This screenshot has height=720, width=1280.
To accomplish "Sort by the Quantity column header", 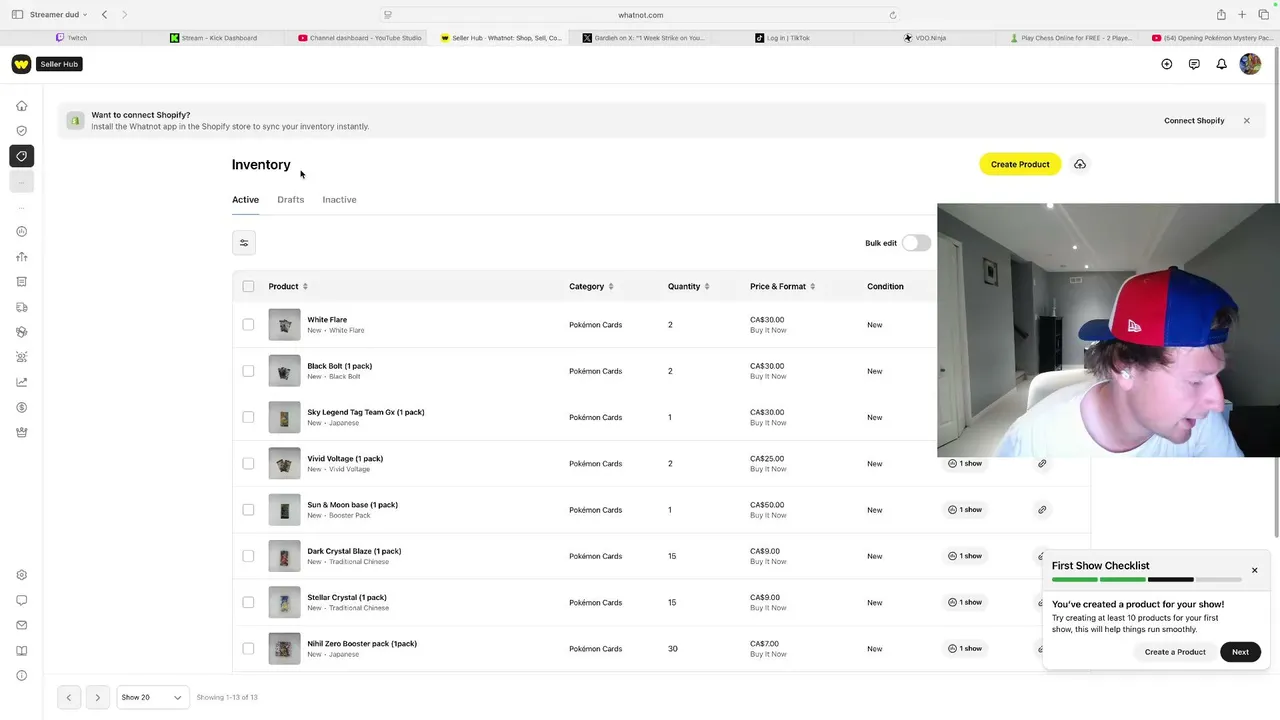I will pos(688,287).
